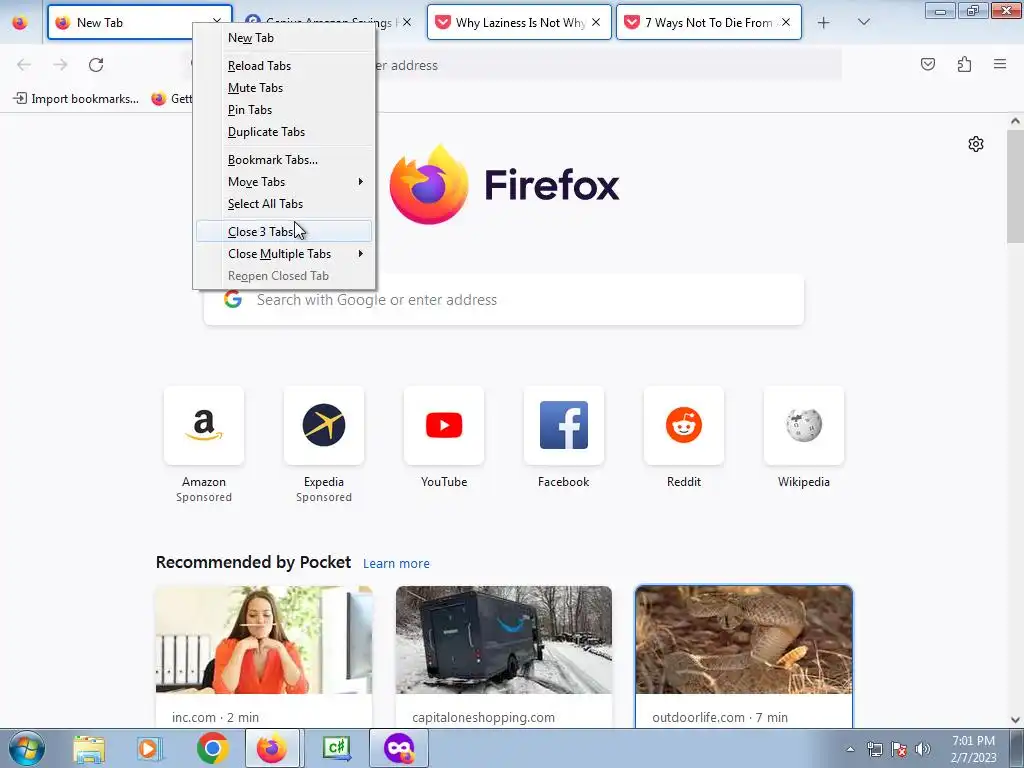Select Pin Tabs from context menu
This screenshot has width=1024, height=768.
point(284,110)
